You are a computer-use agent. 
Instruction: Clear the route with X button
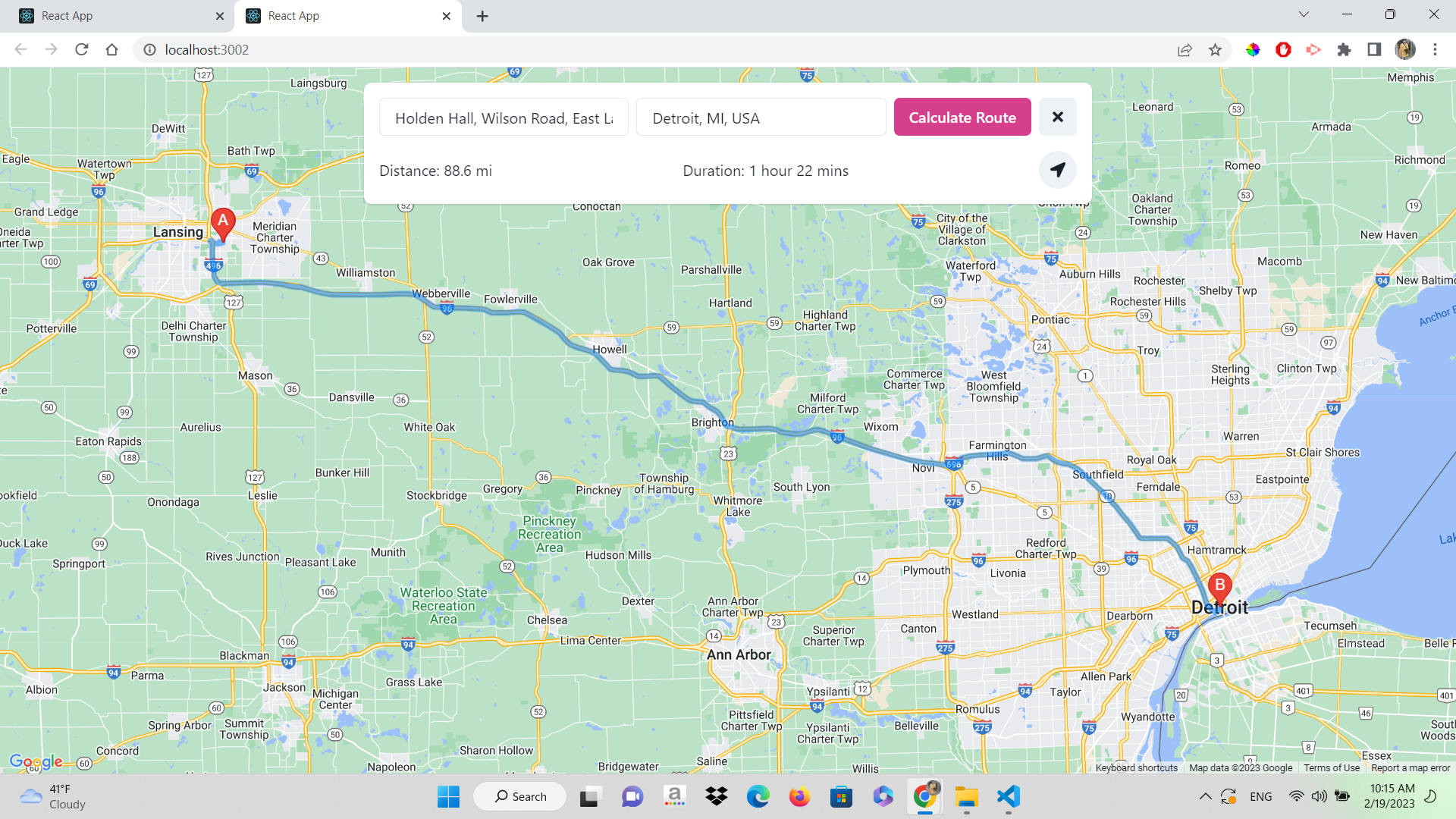click(1057, 117)
